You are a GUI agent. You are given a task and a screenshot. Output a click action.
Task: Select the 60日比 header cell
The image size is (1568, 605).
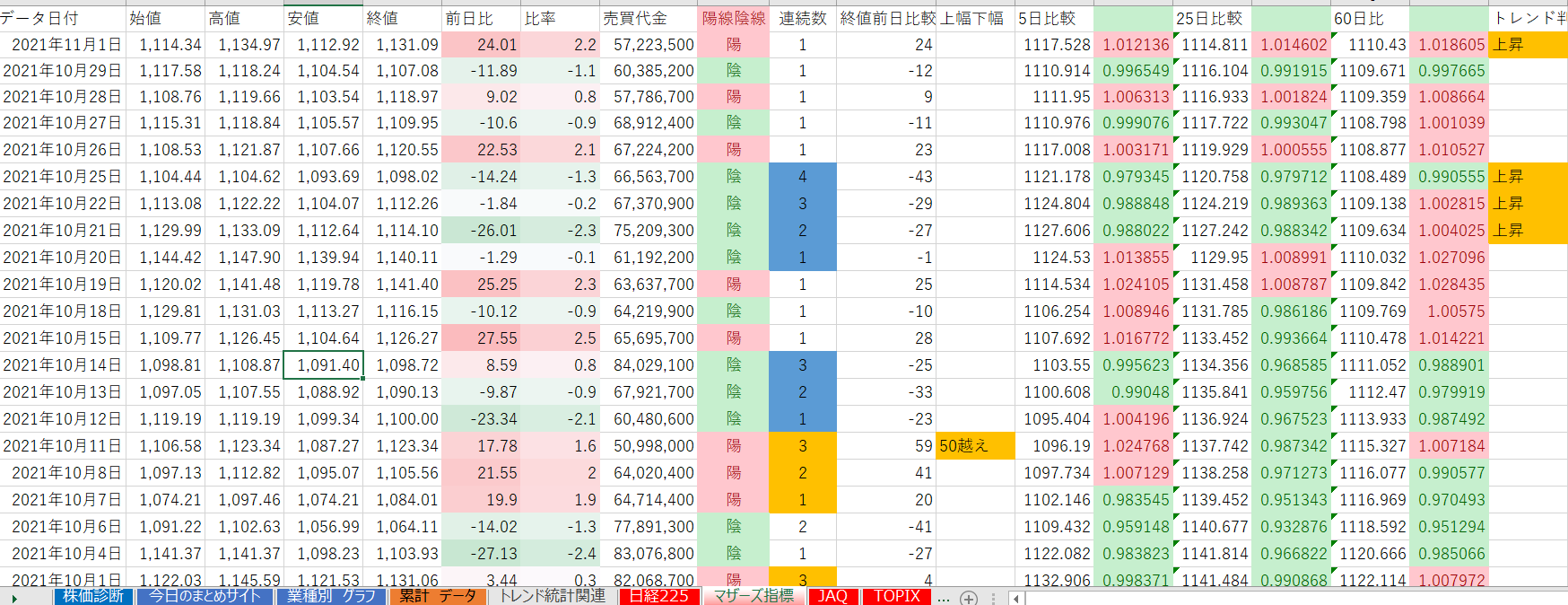point(1370,18)
